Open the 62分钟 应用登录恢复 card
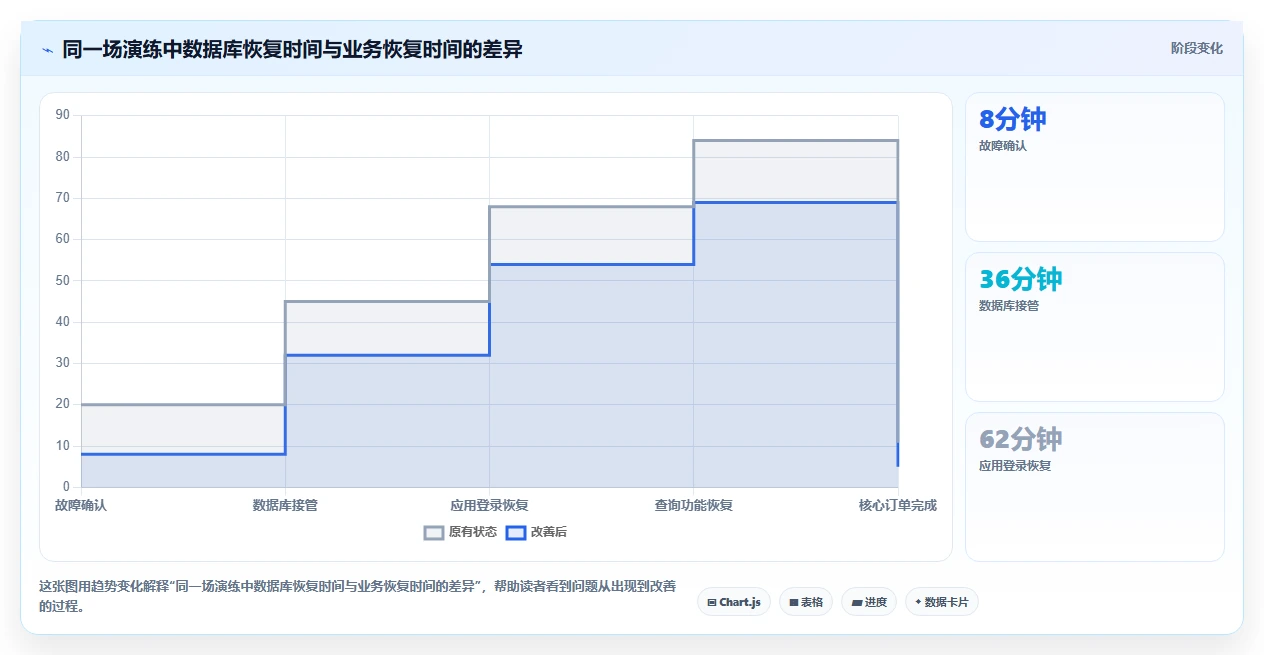The width and height of the screenshot is (1264, 655). point(1095,487)
